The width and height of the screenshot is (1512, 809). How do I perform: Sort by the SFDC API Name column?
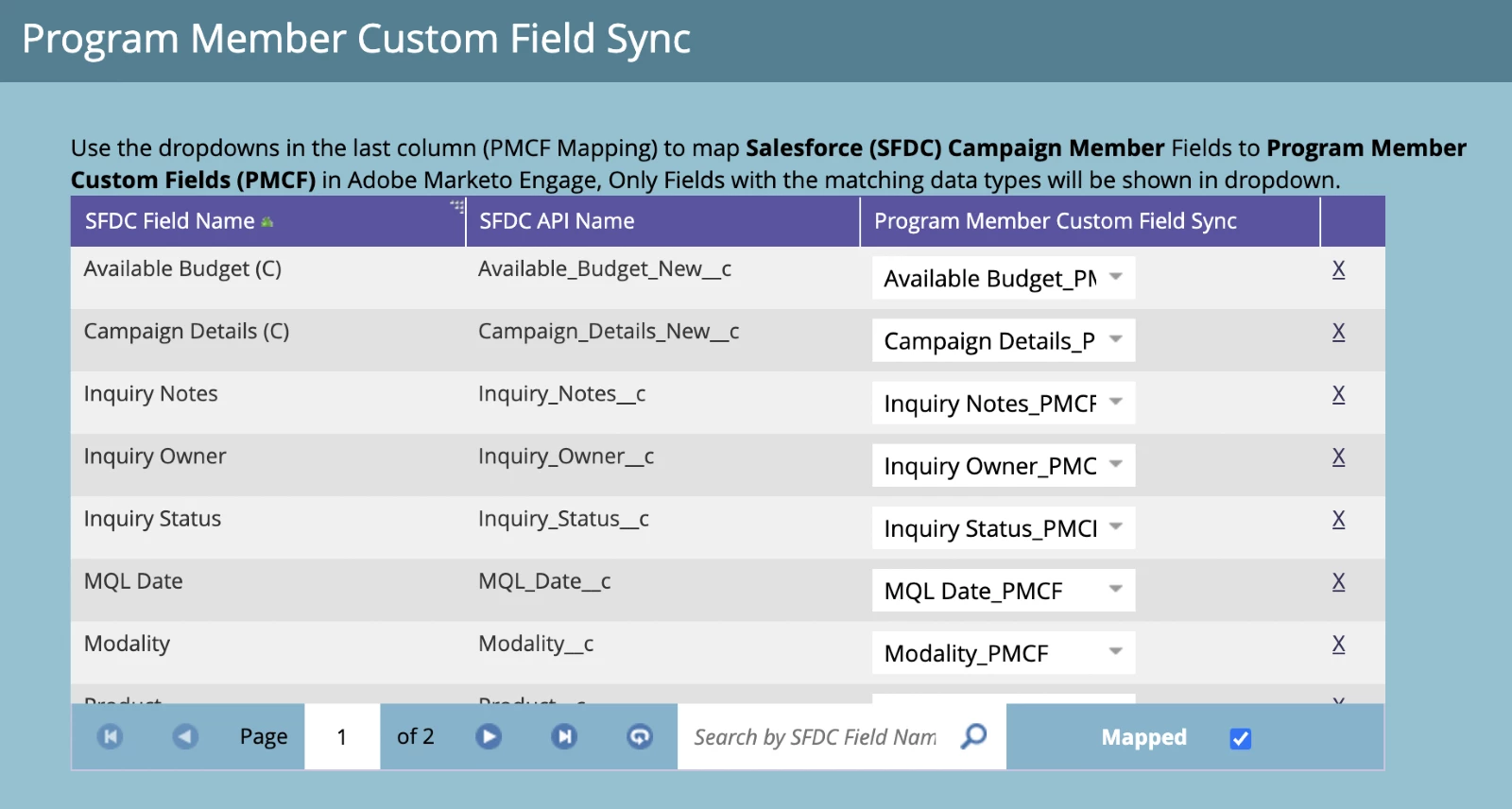[x=557, y=221]
